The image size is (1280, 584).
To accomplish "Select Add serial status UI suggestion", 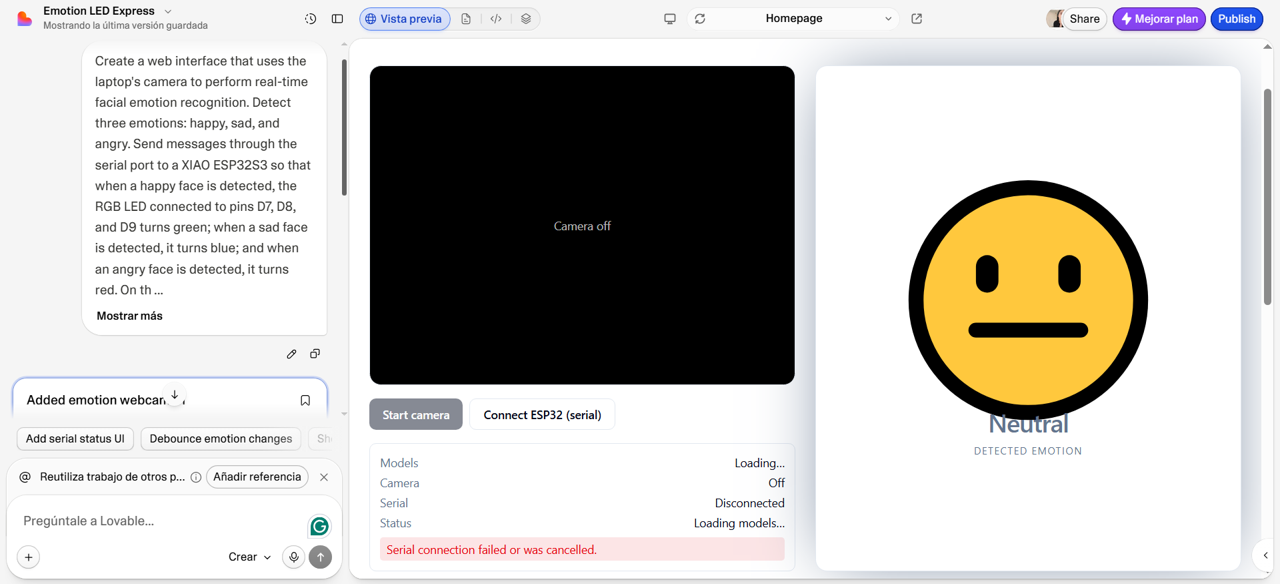I will (75, 439).
